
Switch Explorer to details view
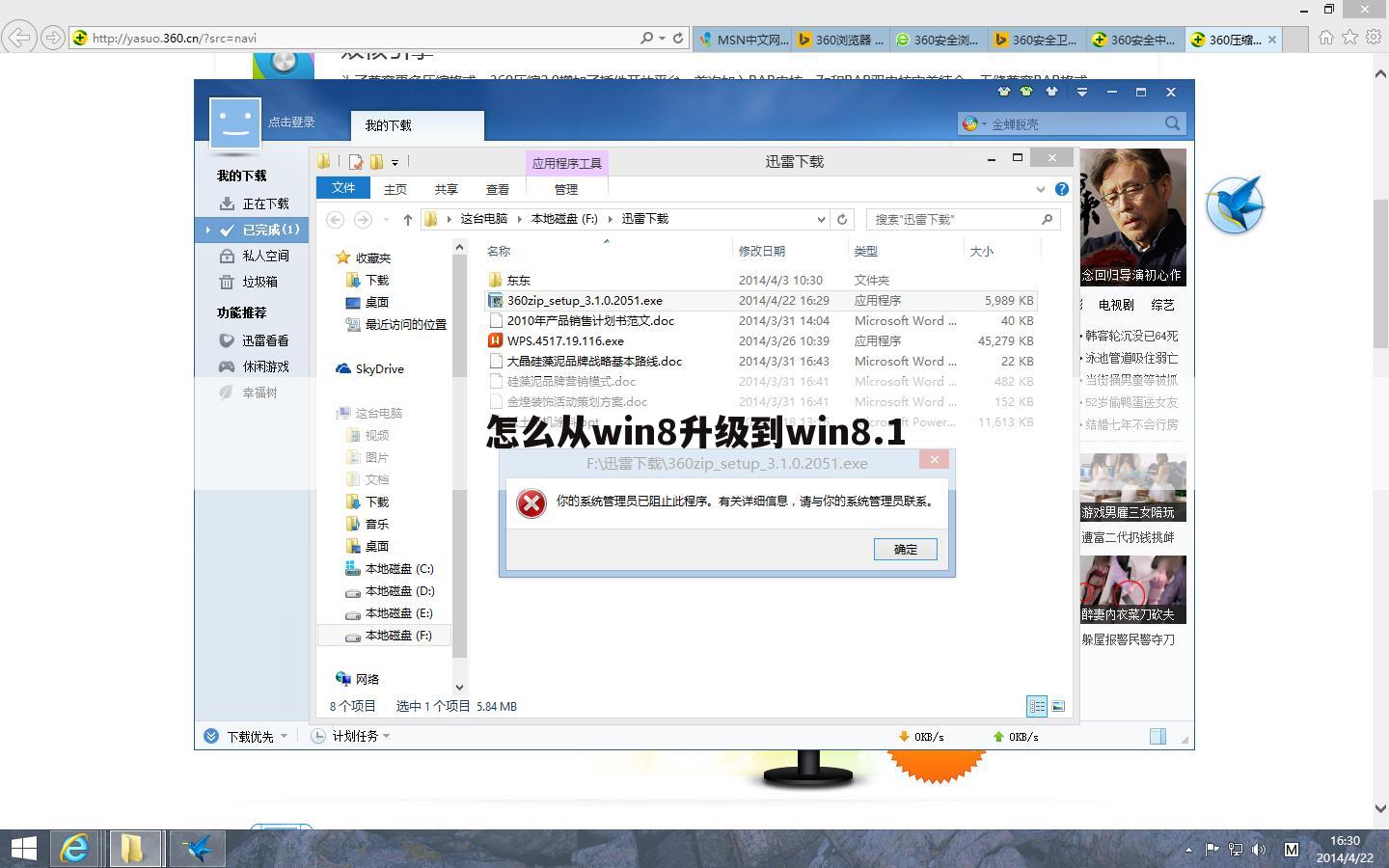(1037, 706)
